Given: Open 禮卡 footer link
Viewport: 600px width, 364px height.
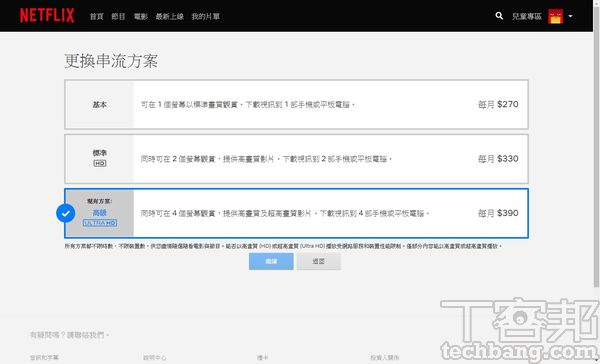Looking at the screenshot, I should (262, 357).
